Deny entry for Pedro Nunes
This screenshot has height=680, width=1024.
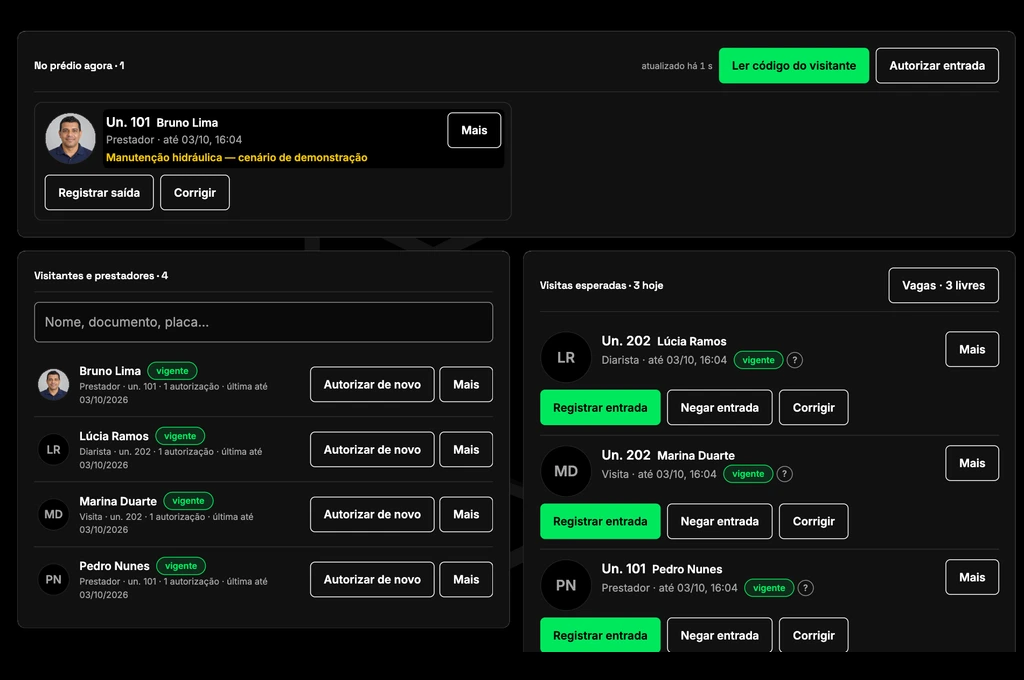click(x=719, y=635)
